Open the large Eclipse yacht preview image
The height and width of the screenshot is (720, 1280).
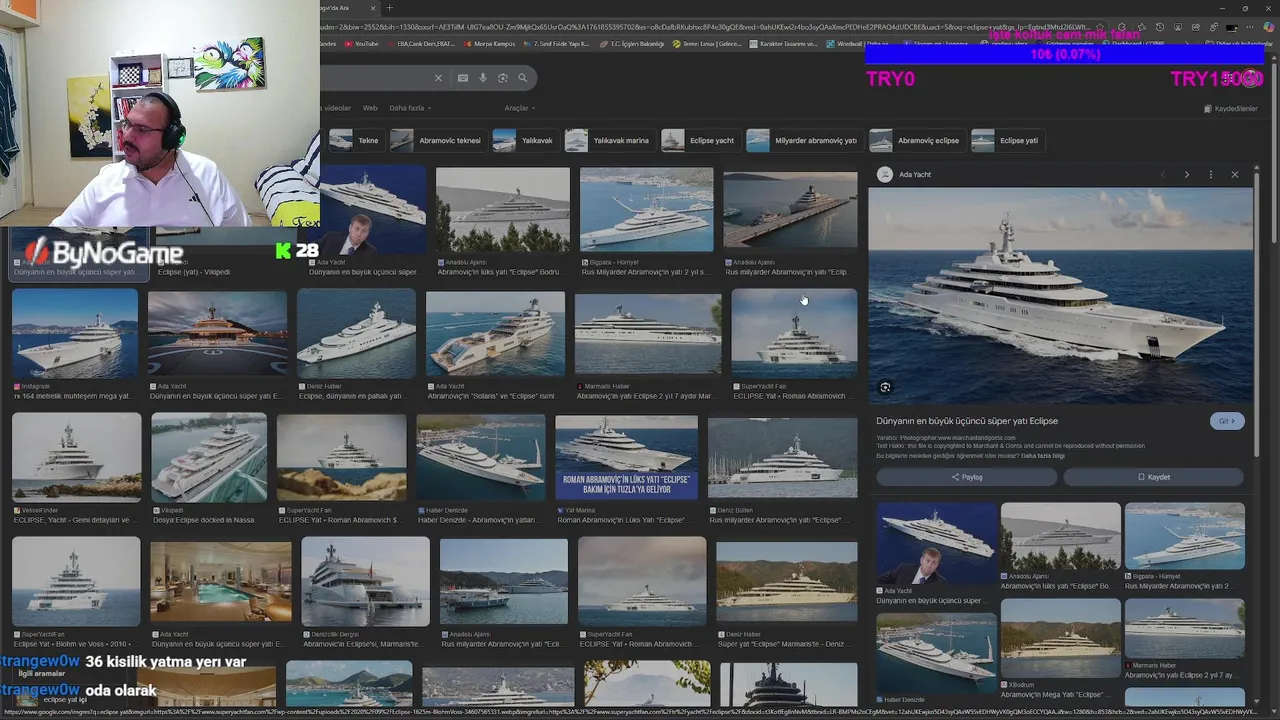(1060, 296)
